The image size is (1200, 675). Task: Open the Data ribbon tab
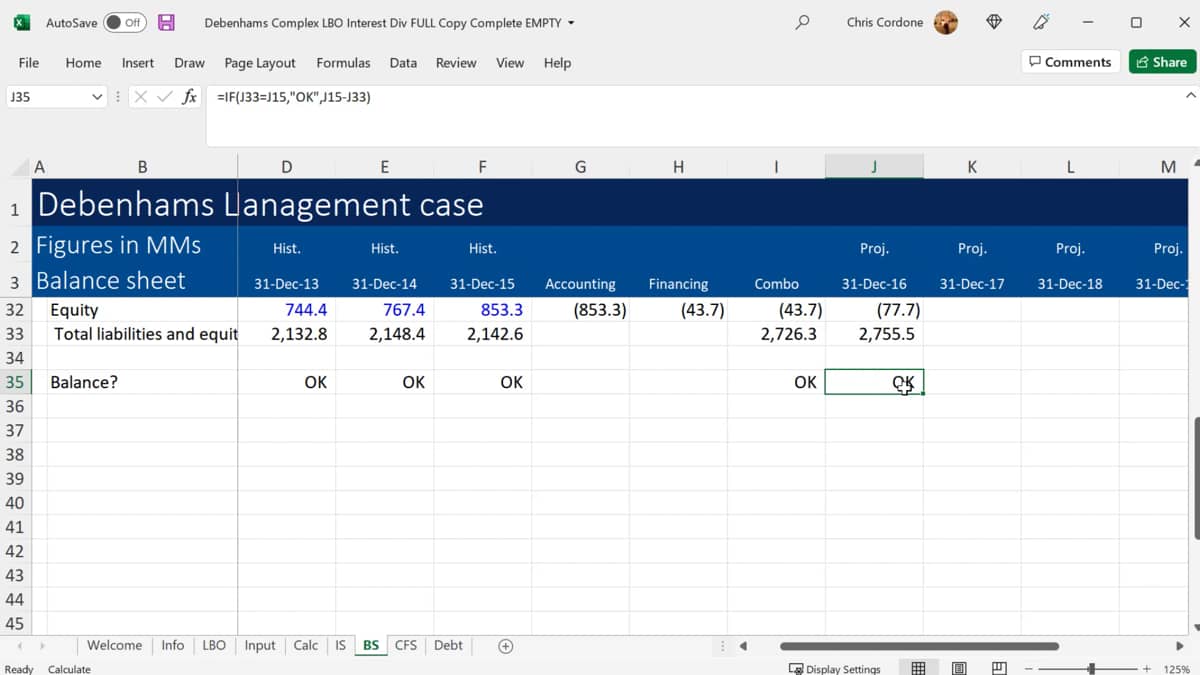click(x=403, y=62)
